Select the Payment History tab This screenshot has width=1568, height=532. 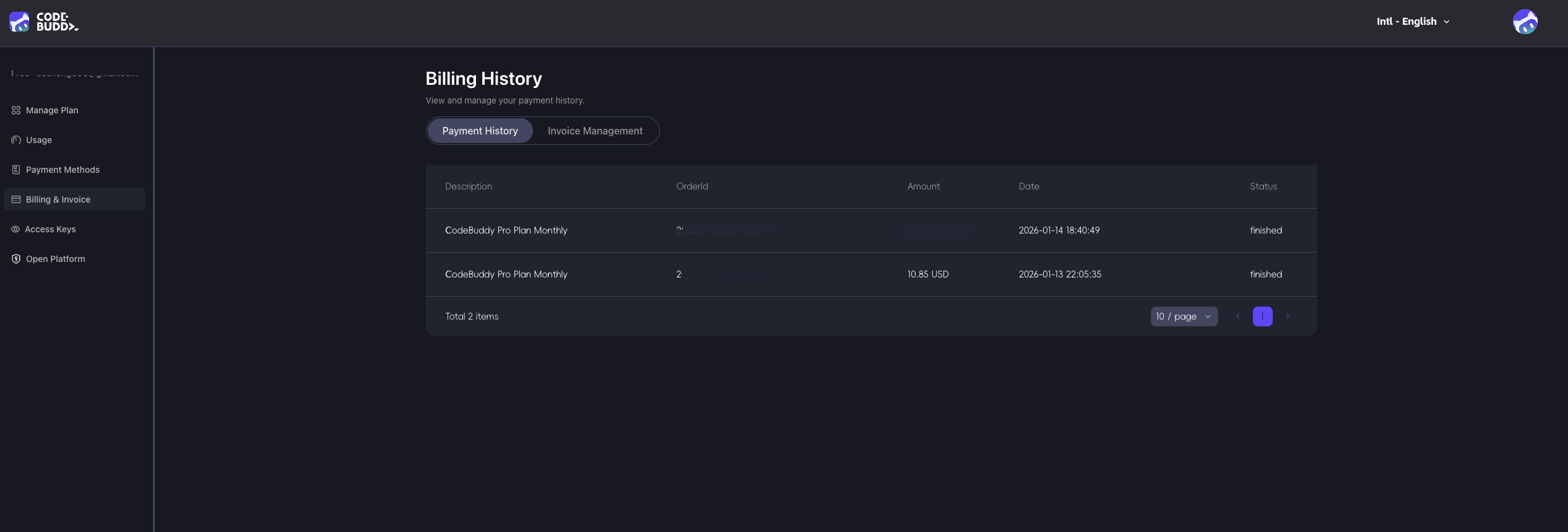[x=480, y=131]
